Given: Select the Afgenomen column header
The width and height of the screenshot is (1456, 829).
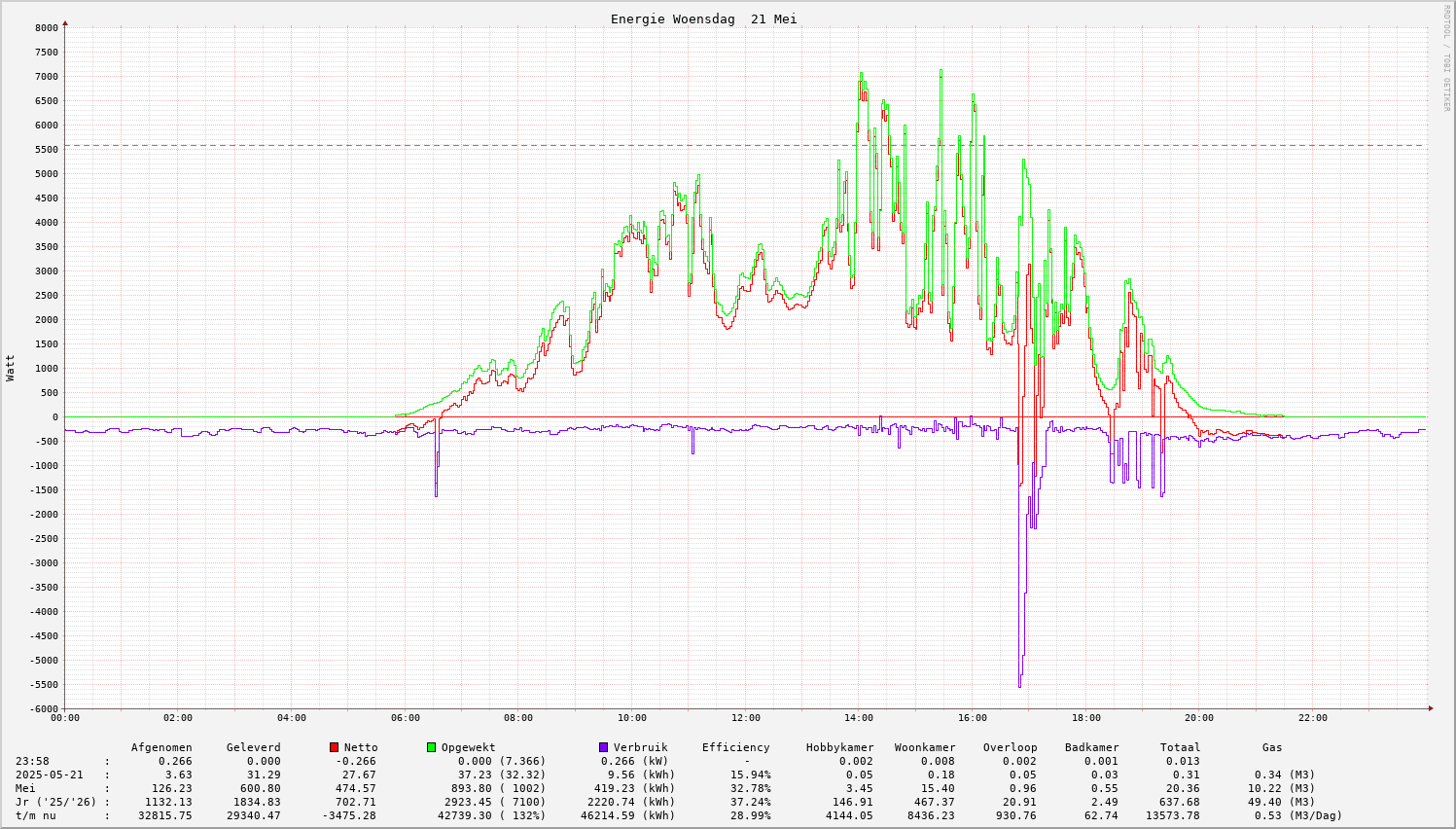Looking at the screenshot, I should pos(161,747).
